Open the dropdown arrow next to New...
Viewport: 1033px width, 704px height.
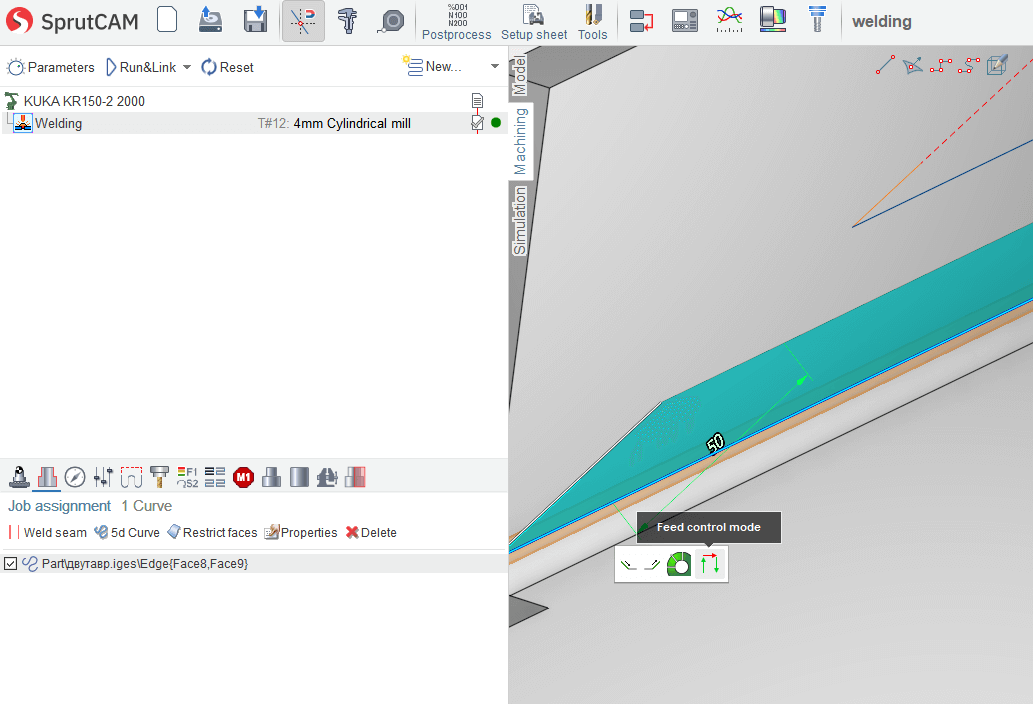pos(495,66)
